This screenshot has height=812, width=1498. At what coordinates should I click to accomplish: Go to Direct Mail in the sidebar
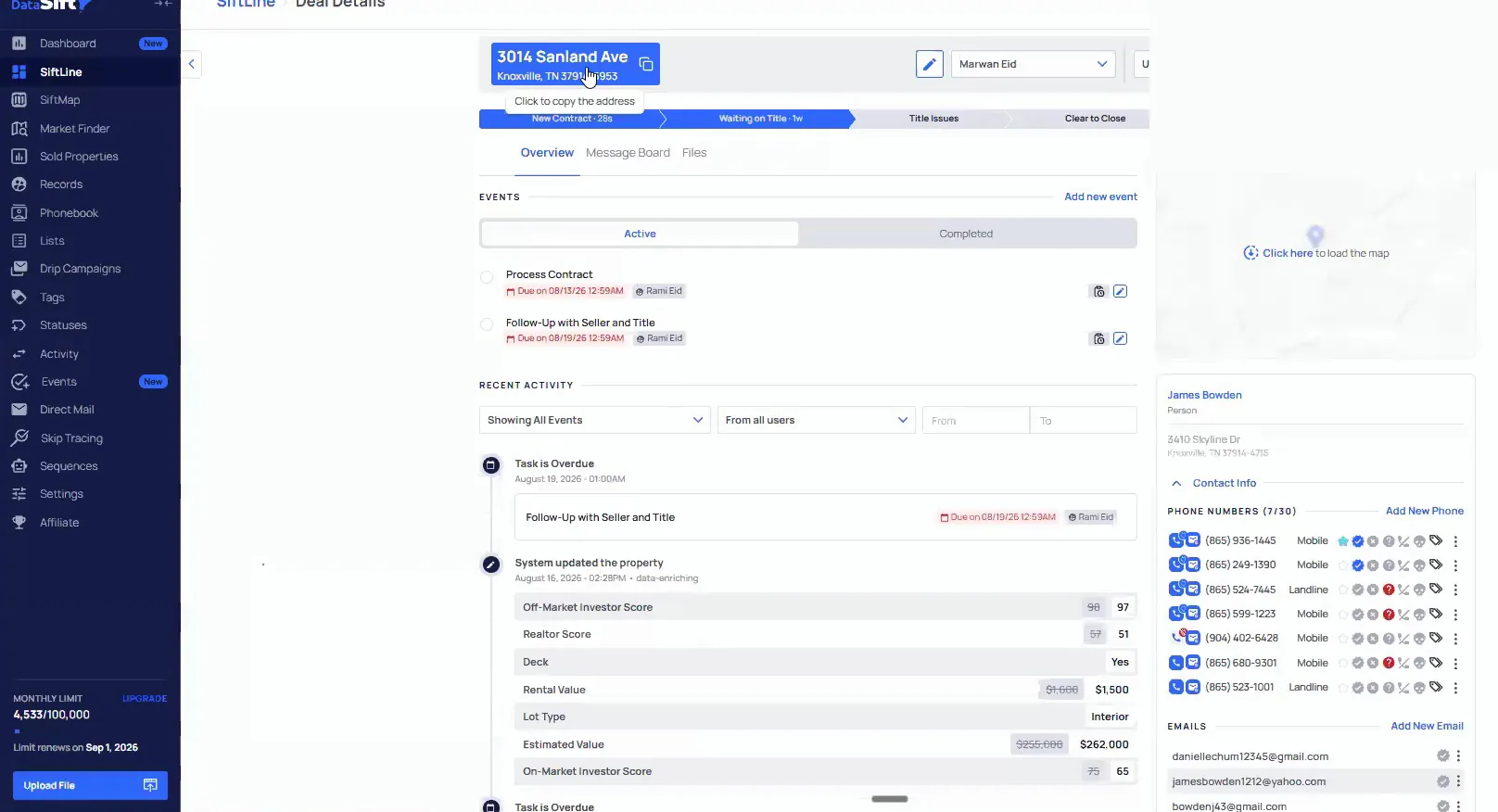(x=67, y=410)
